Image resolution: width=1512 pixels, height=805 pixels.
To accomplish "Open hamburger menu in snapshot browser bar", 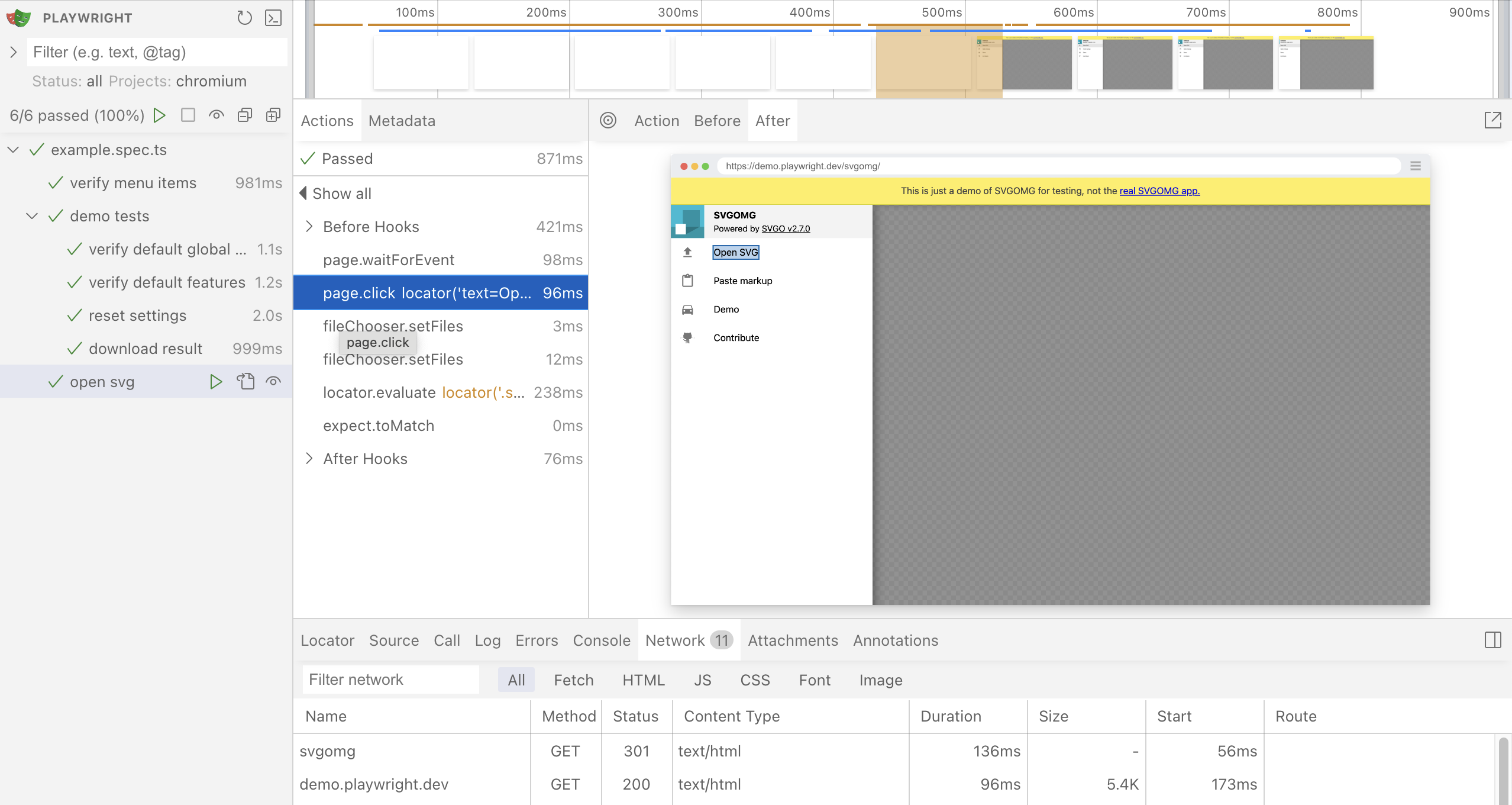I will pyautogui.click(x=1416, y=166).
